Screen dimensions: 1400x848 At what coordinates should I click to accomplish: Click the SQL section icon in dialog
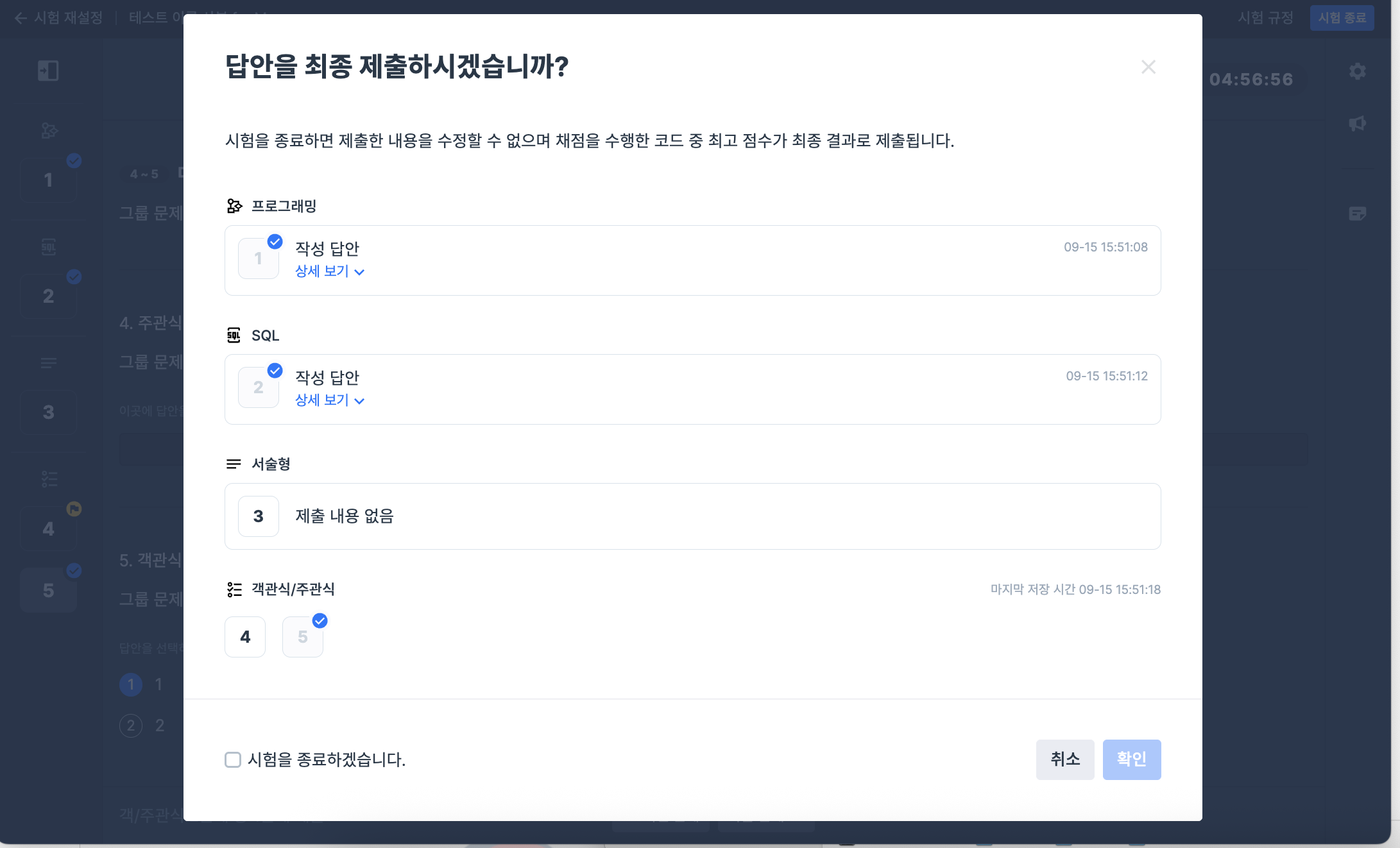234,335
